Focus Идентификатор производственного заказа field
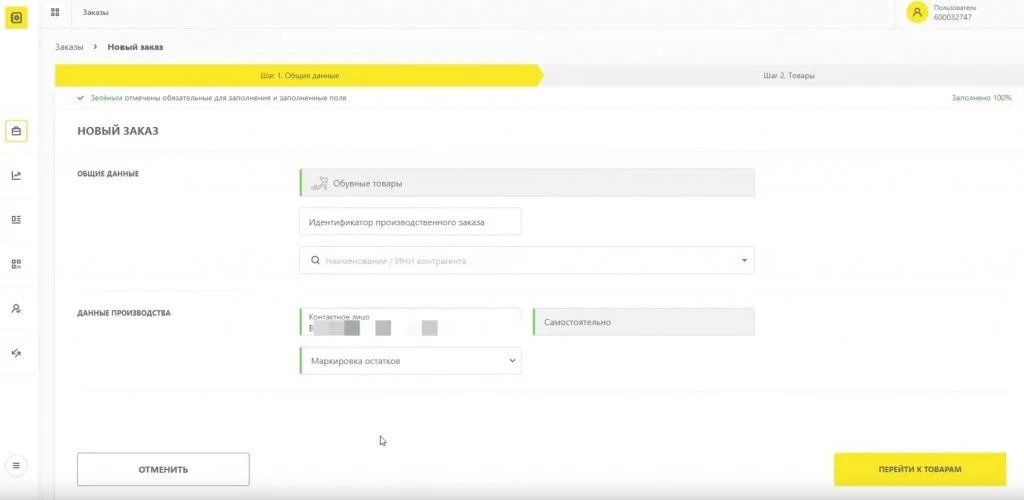The width and height of the screenshot is (1024, 500). tap(410, 221)
